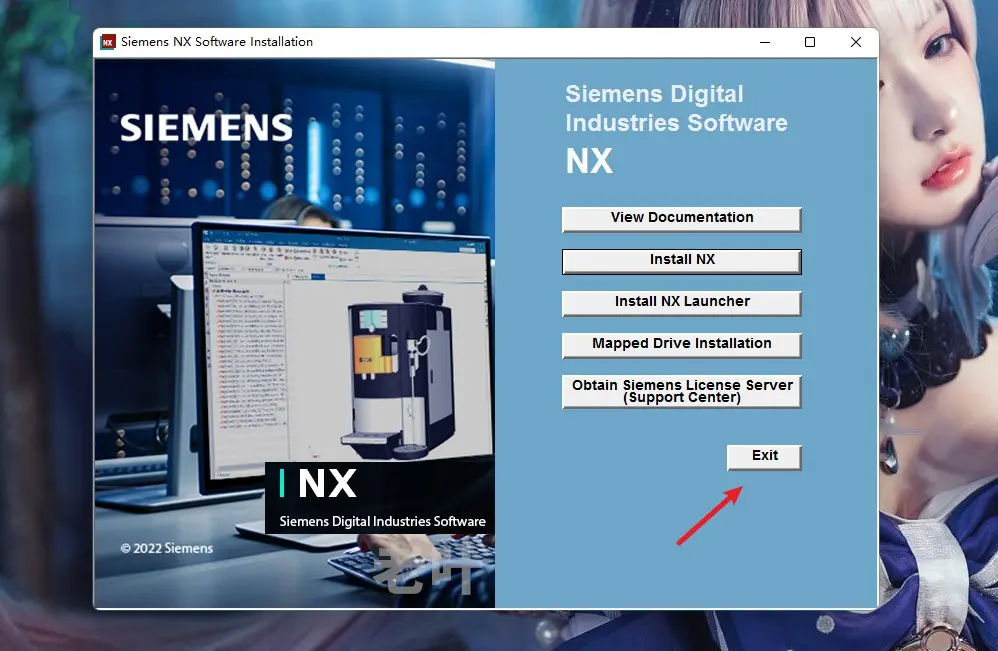Maximize the NX installation window
This screenshot has width=998, height=651.
810,42
